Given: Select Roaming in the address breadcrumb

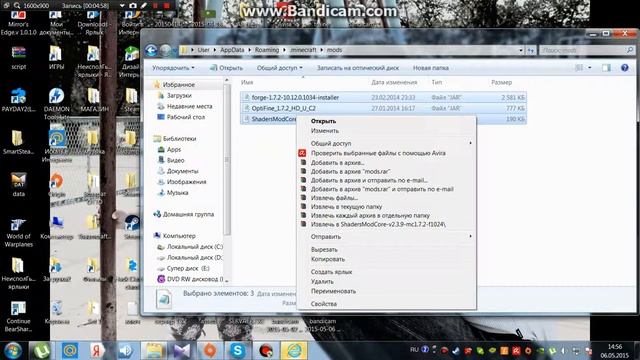Looking at the screenshot, I should pyautogui.click(x=267, y=50).
